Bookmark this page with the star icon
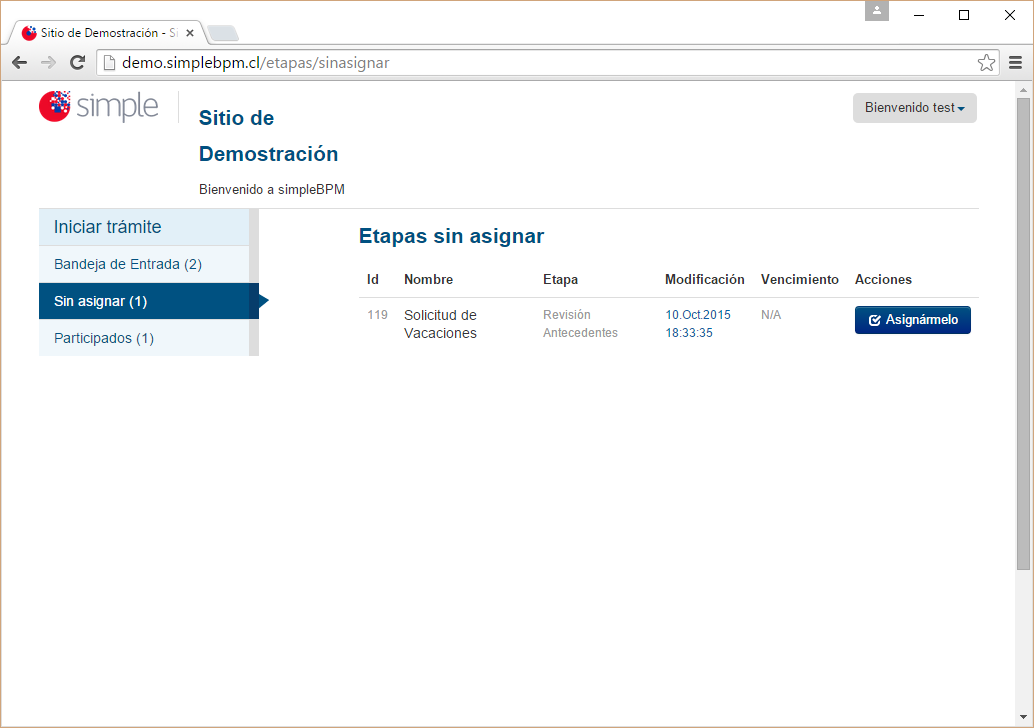Screen dimensions: 1034x728 click(986, 63)
